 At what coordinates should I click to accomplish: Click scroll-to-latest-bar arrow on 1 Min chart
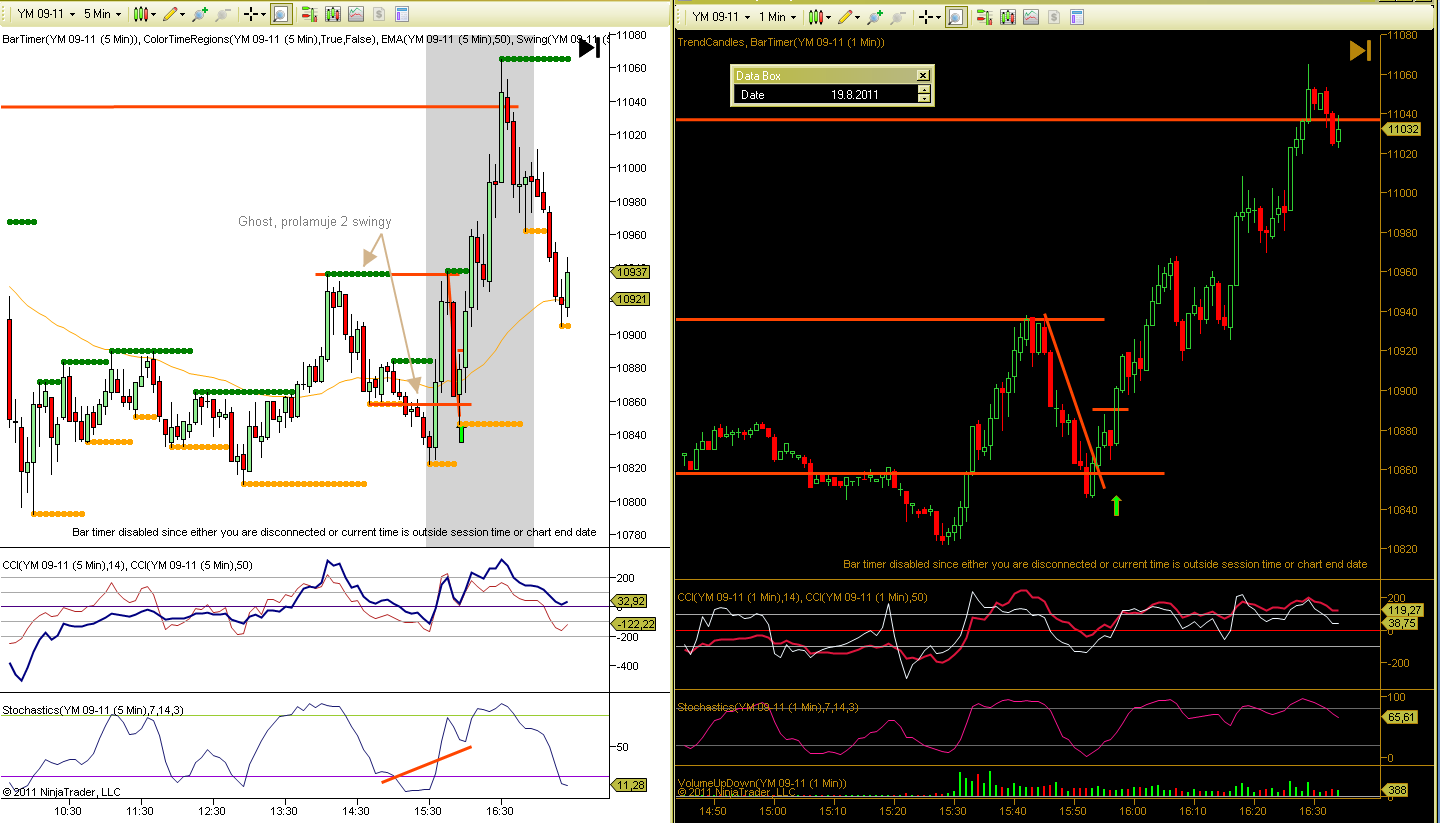(1360, 50)
